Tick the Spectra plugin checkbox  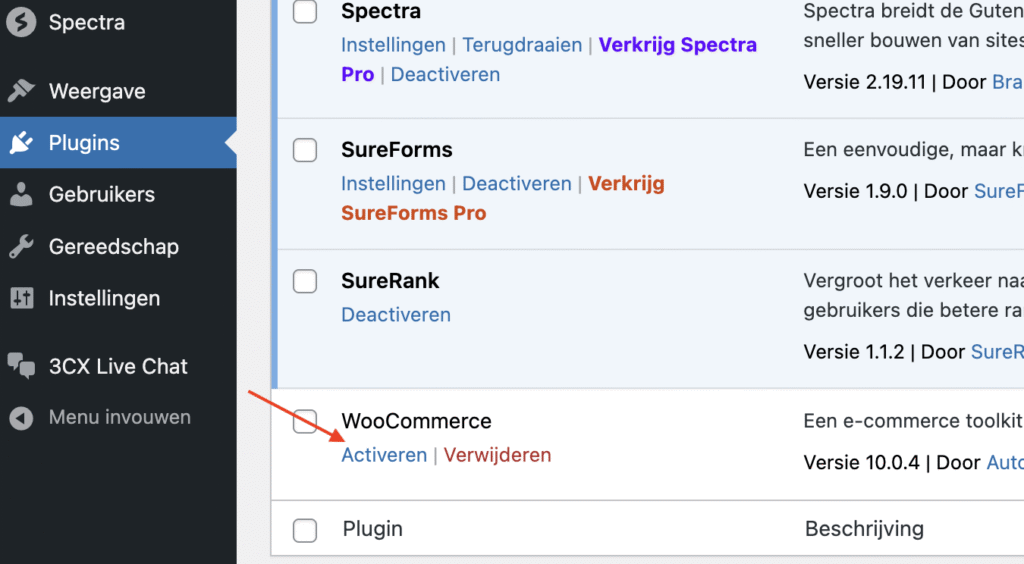point(305,11)
